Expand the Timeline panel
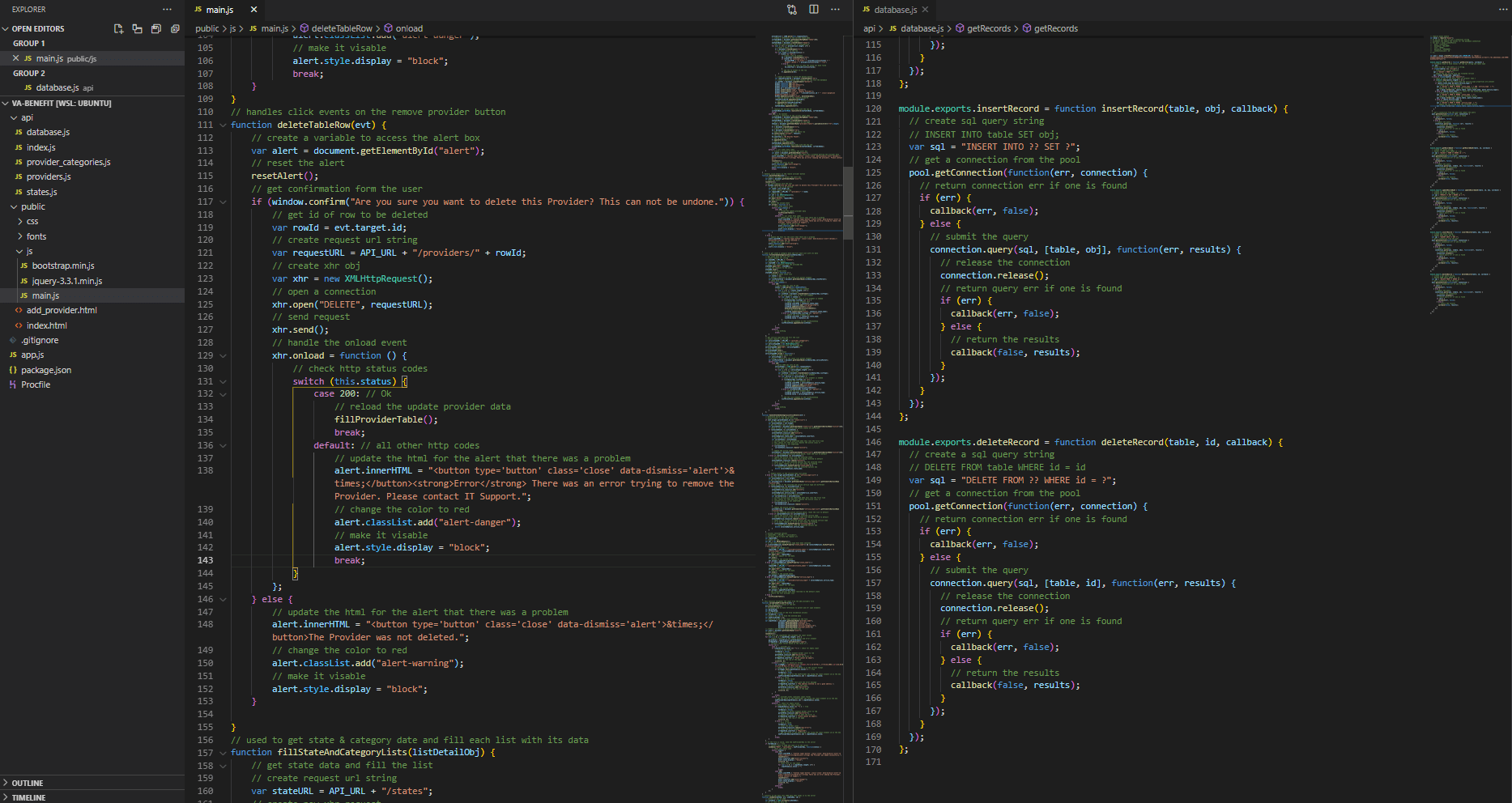The width and height of the screenshot is (1512, 803). tap(6, 797)
